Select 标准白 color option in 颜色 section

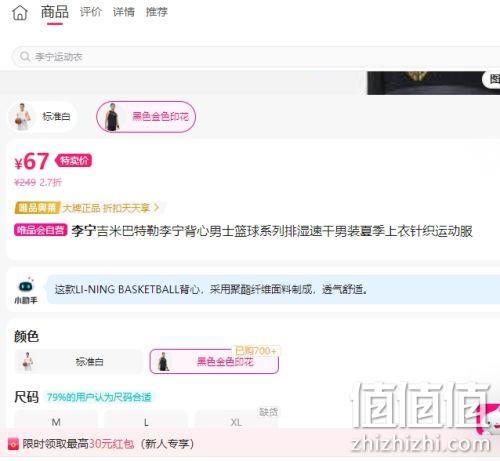click(78, 361)
